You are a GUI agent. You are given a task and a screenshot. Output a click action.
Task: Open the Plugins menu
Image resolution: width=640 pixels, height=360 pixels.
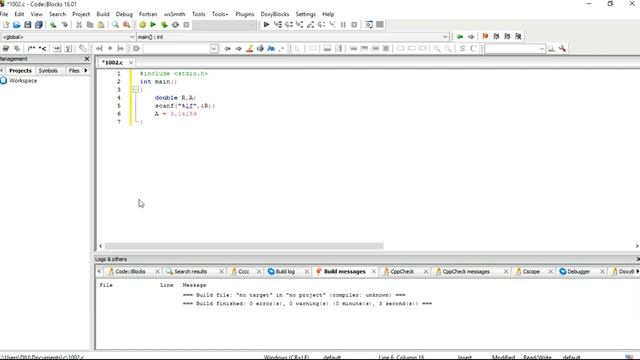[244, 14]
